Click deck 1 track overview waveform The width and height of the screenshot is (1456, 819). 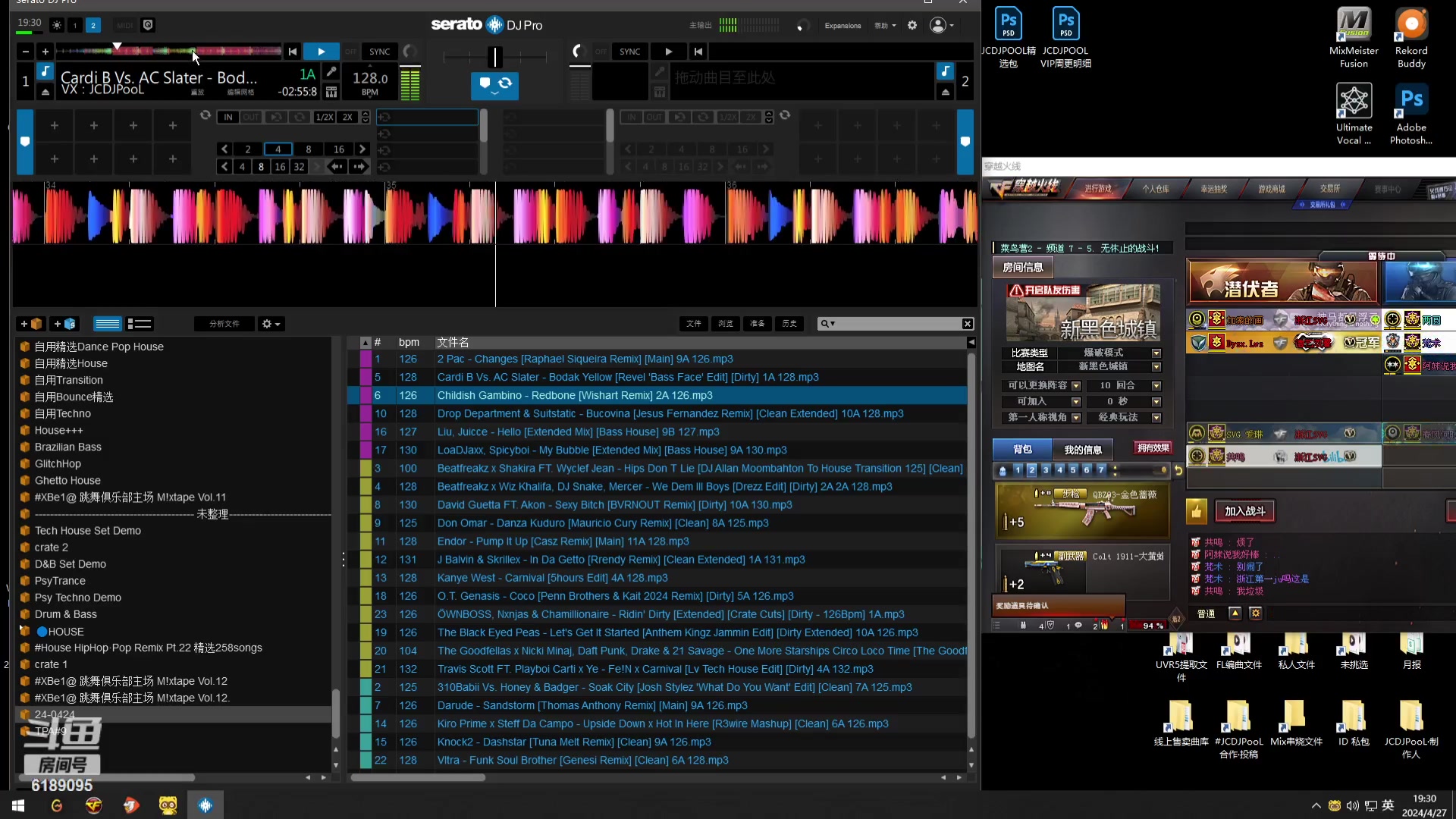click(170, 52)
